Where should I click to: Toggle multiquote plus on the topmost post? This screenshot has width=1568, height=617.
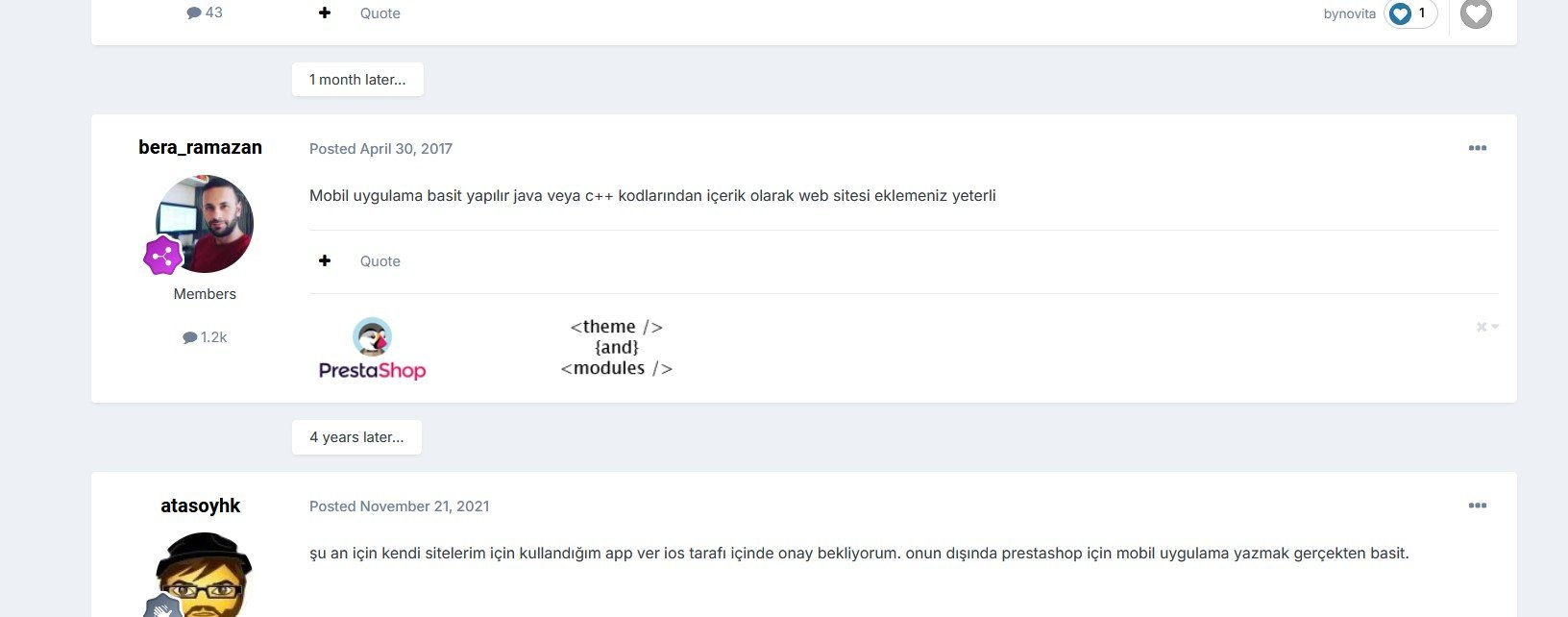325,12
